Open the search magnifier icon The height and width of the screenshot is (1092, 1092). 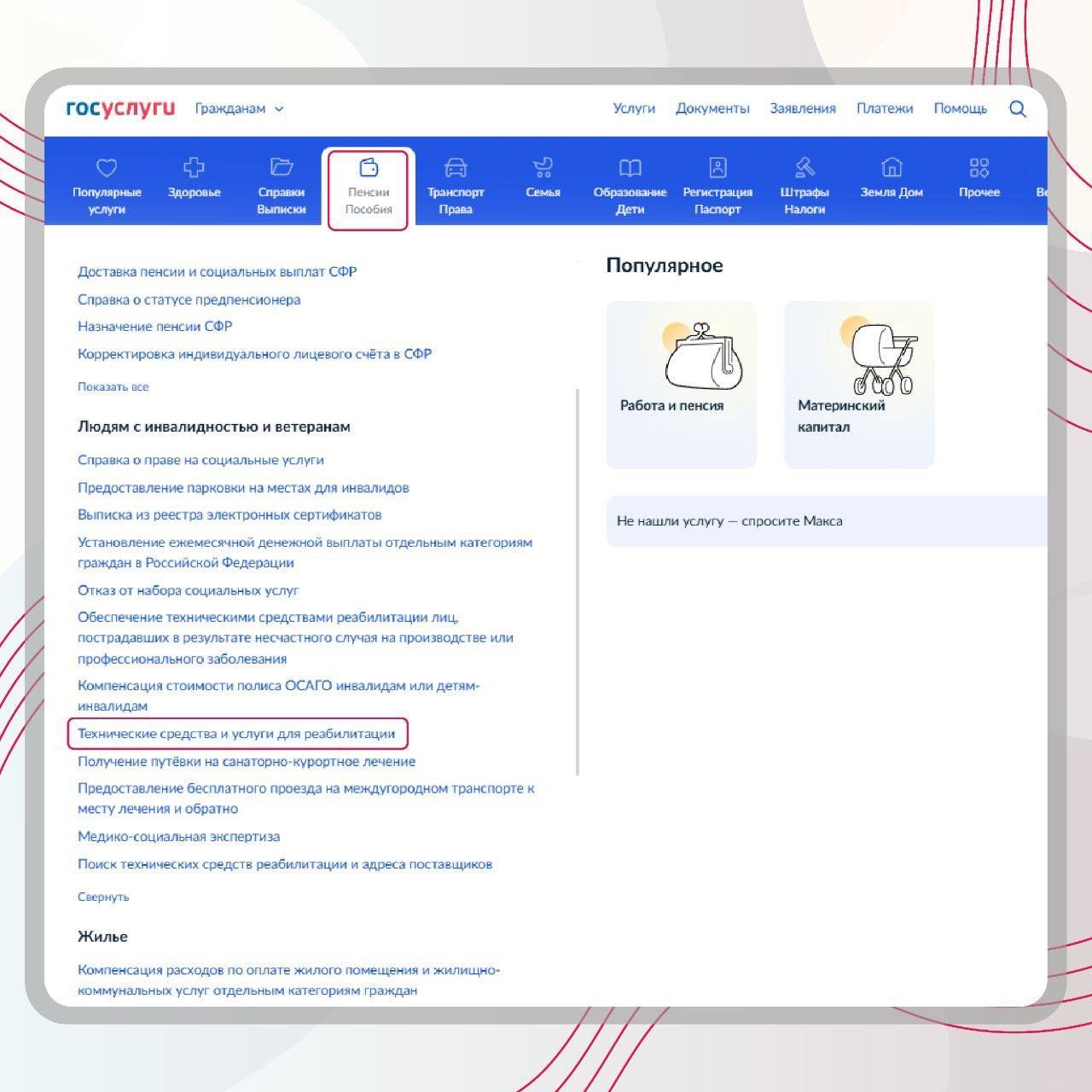(1017, 108)
